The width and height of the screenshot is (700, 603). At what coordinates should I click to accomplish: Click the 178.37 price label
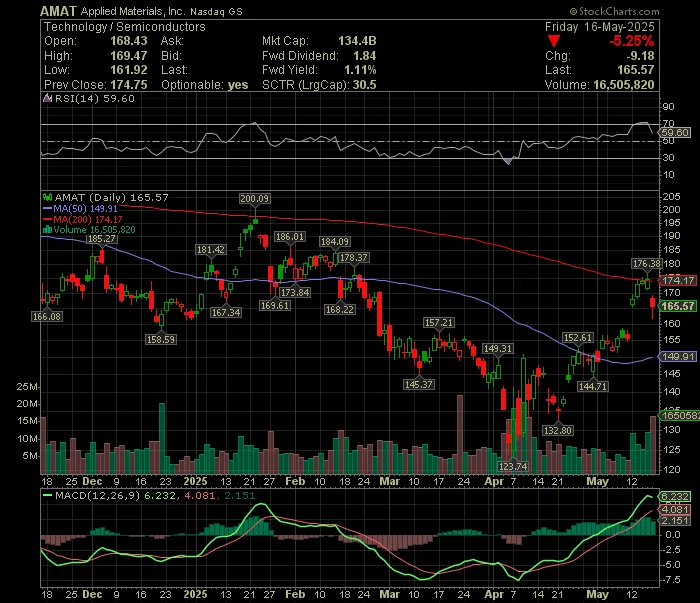tap(354, 258)
